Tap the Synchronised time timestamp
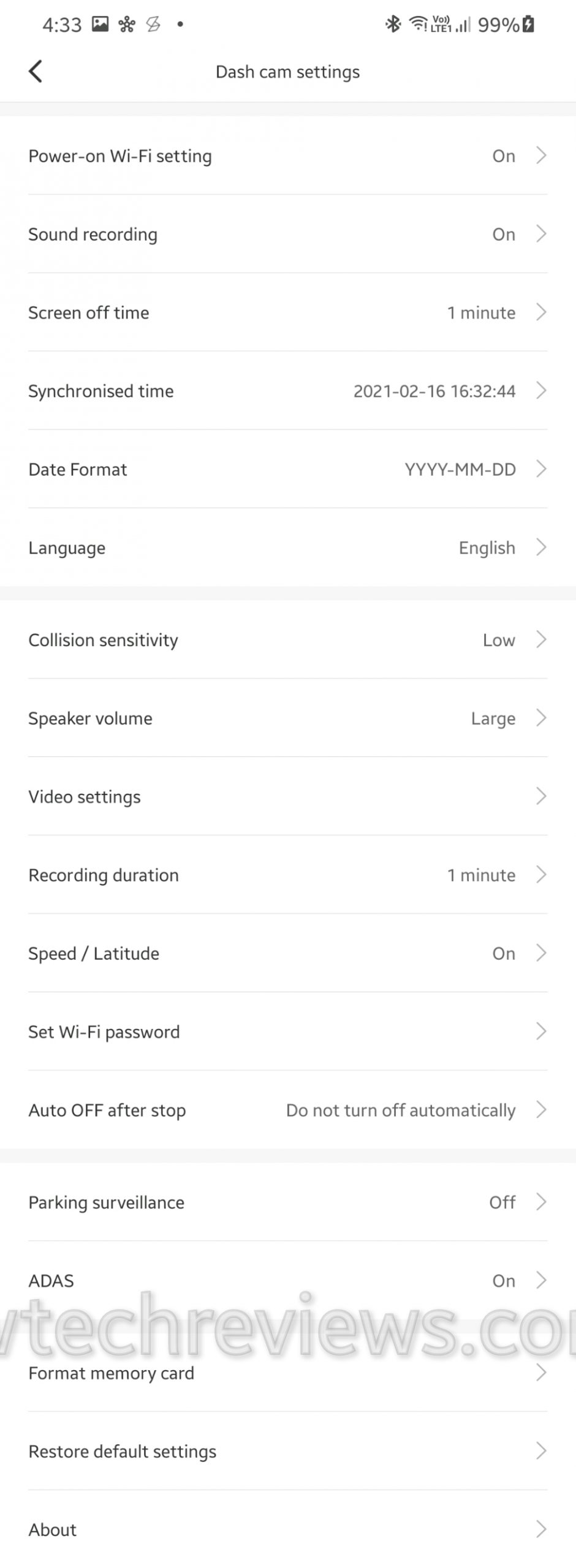This screenshot has height=1568, width=576. coord(434,391)
